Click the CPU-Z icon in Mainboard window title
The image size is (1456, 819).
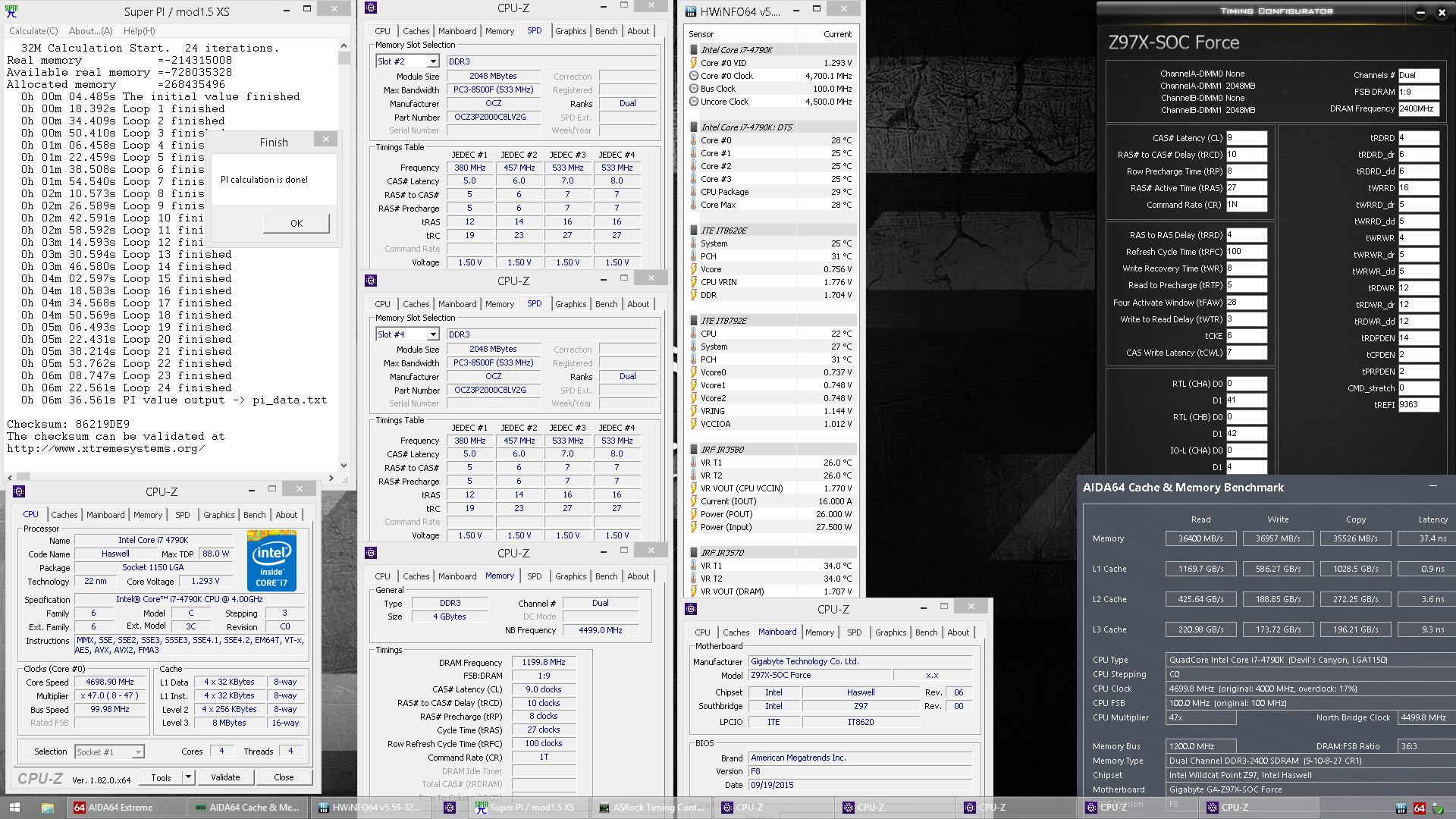(691, 609)
